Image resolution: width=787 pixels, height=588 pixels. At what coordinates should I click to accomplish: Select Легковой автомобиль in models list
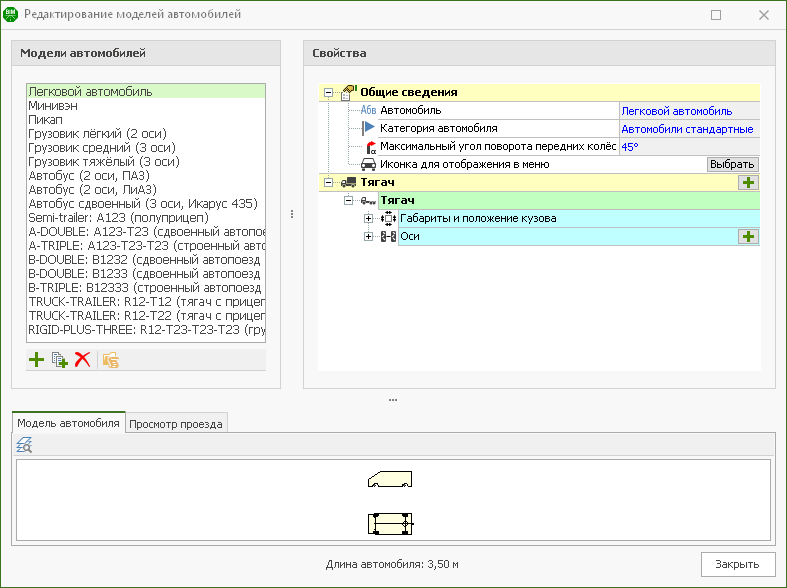(146, 92)
